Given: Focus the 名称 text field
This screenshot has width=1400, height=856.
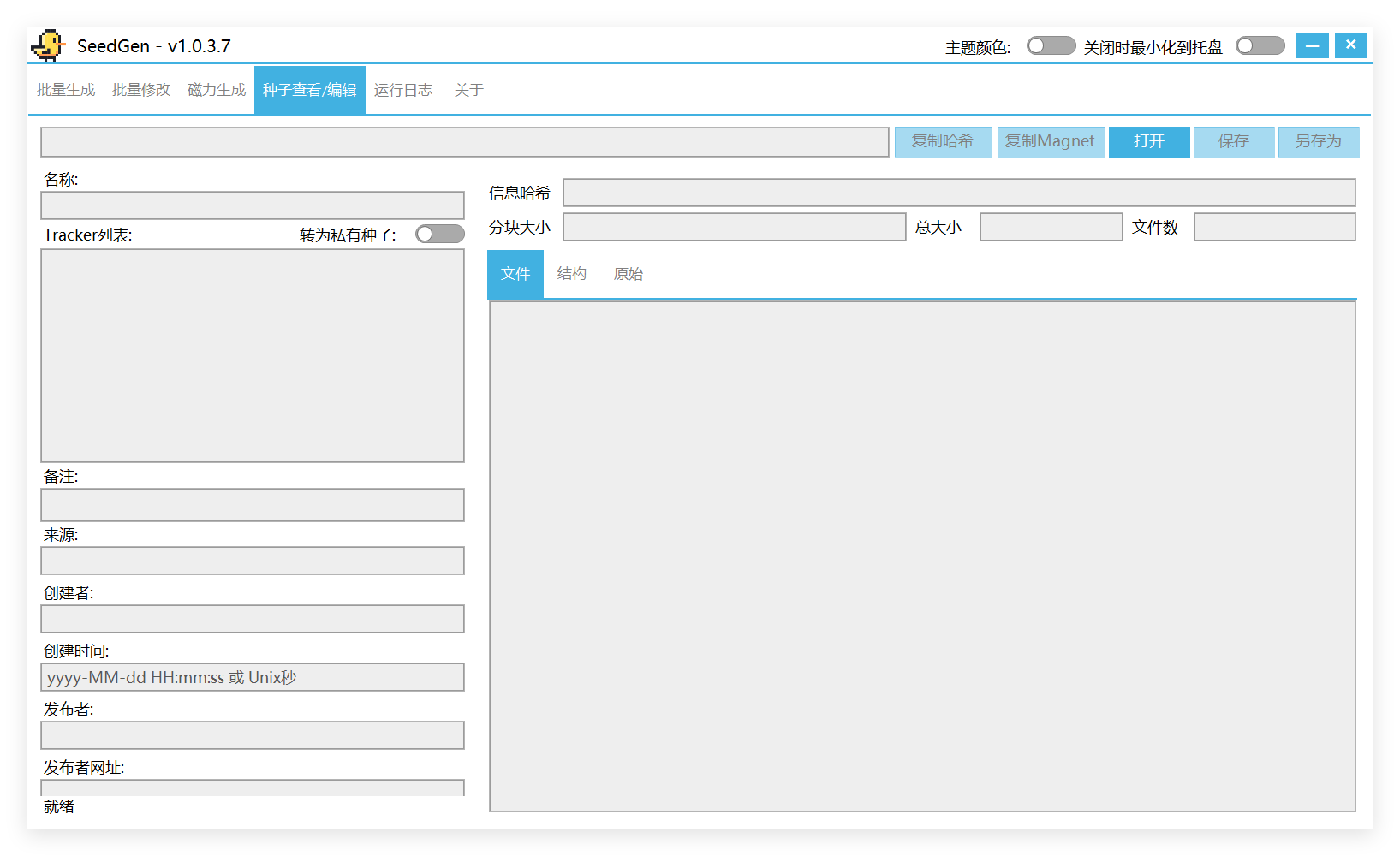Looking at the screenshot, I should point(253,205).
